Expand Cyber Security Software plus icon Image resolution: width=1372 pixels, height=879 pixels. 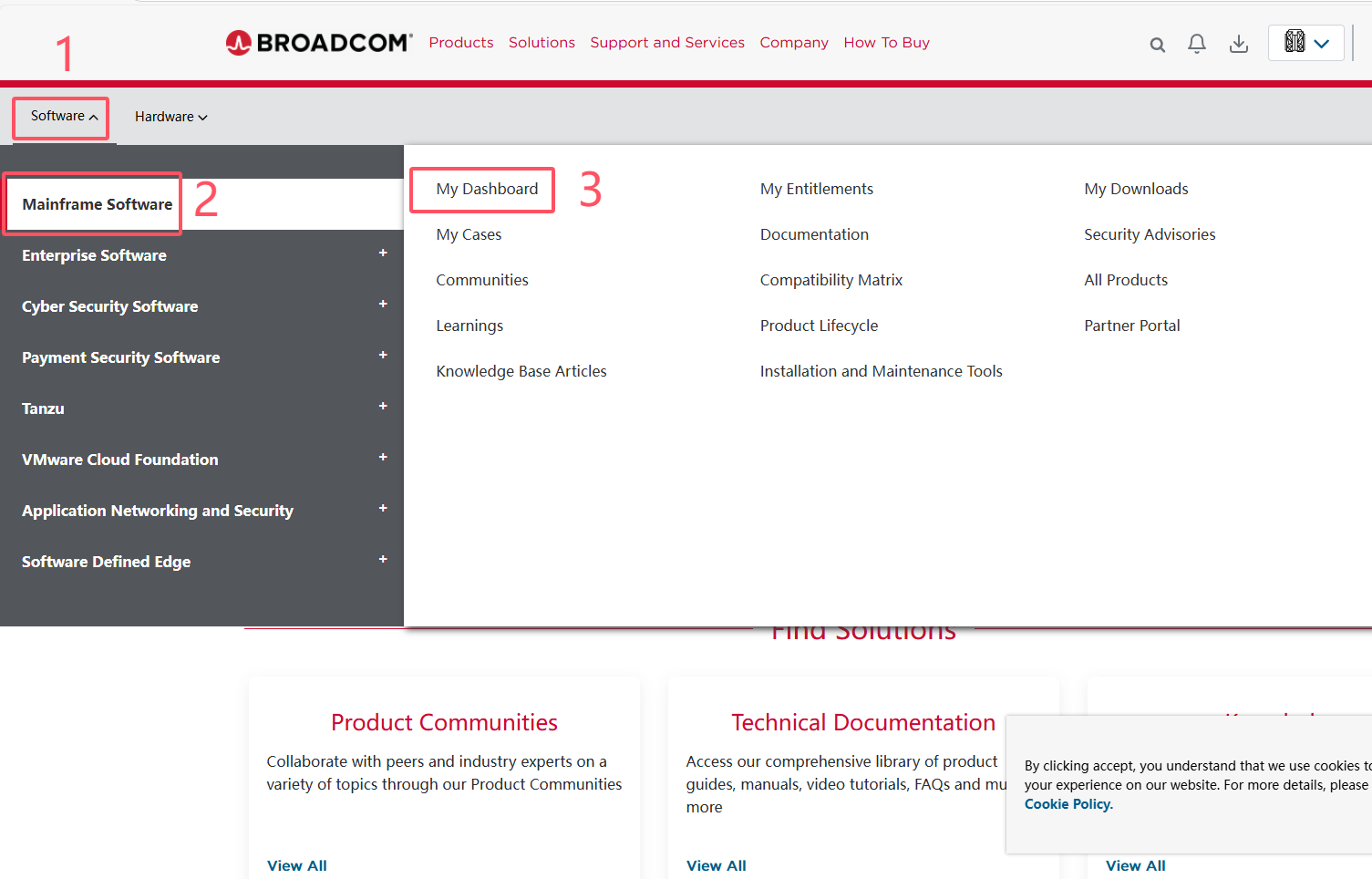coord(383,304)
